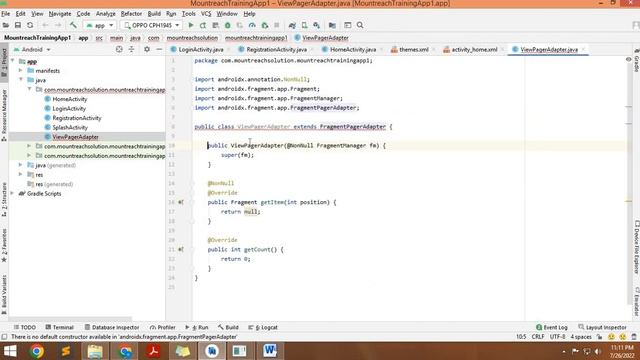Click the Stop run toolbar icon
The image size is (640, 360).
click(x=277, y=25)
